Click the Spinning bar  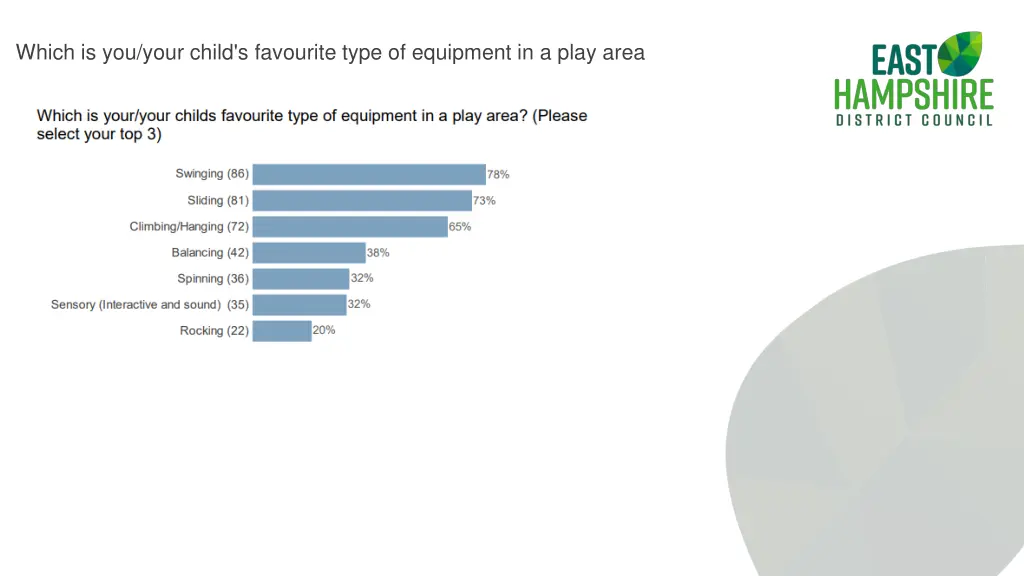click(301, 279)
